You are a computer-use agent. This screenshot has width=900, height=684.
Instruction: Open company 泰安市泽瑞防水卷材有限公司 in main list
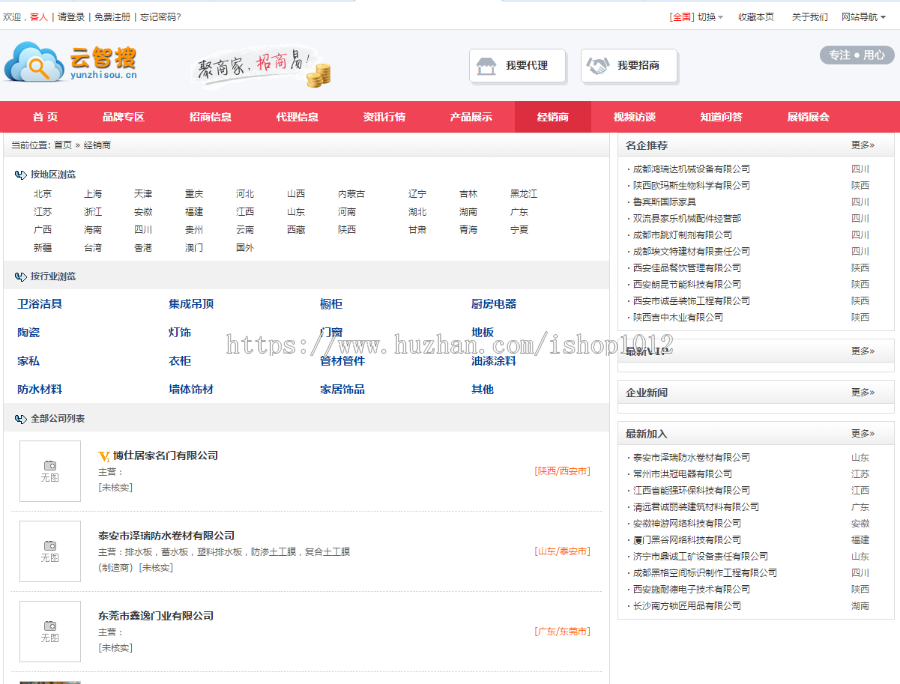tap(166, 536)
